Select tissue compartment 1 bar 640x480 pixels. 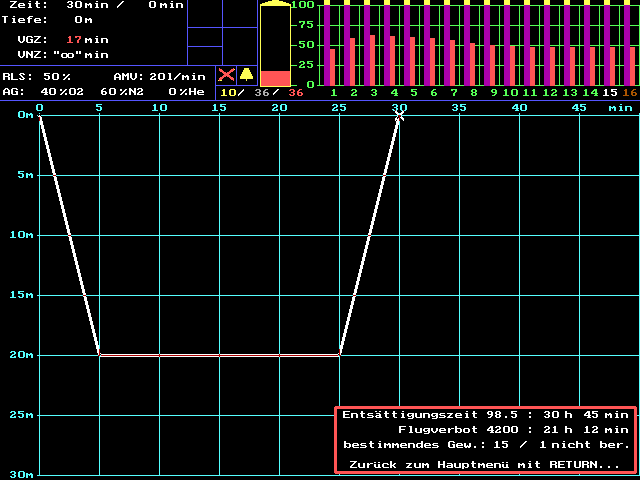pos(333,45)
